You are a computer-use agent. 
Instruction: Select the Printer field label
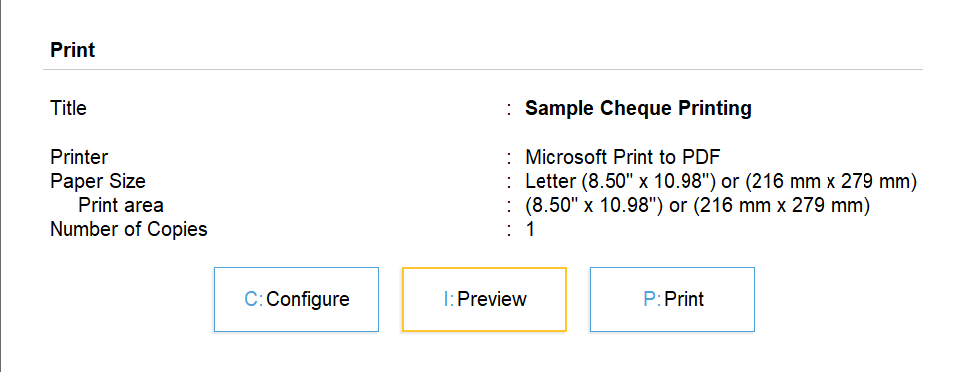point(79,157)
